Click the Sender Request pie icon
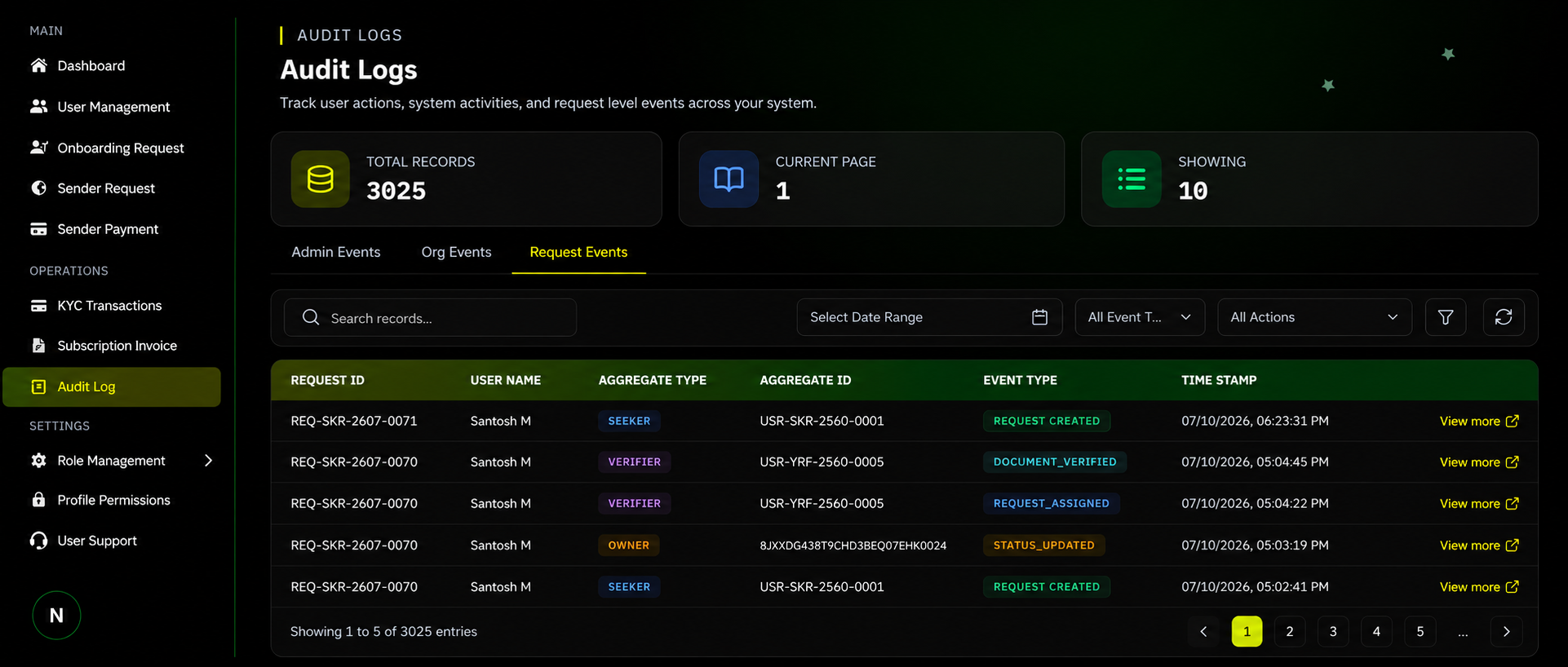The image size is (1568, 667). [x=38, y=188]
